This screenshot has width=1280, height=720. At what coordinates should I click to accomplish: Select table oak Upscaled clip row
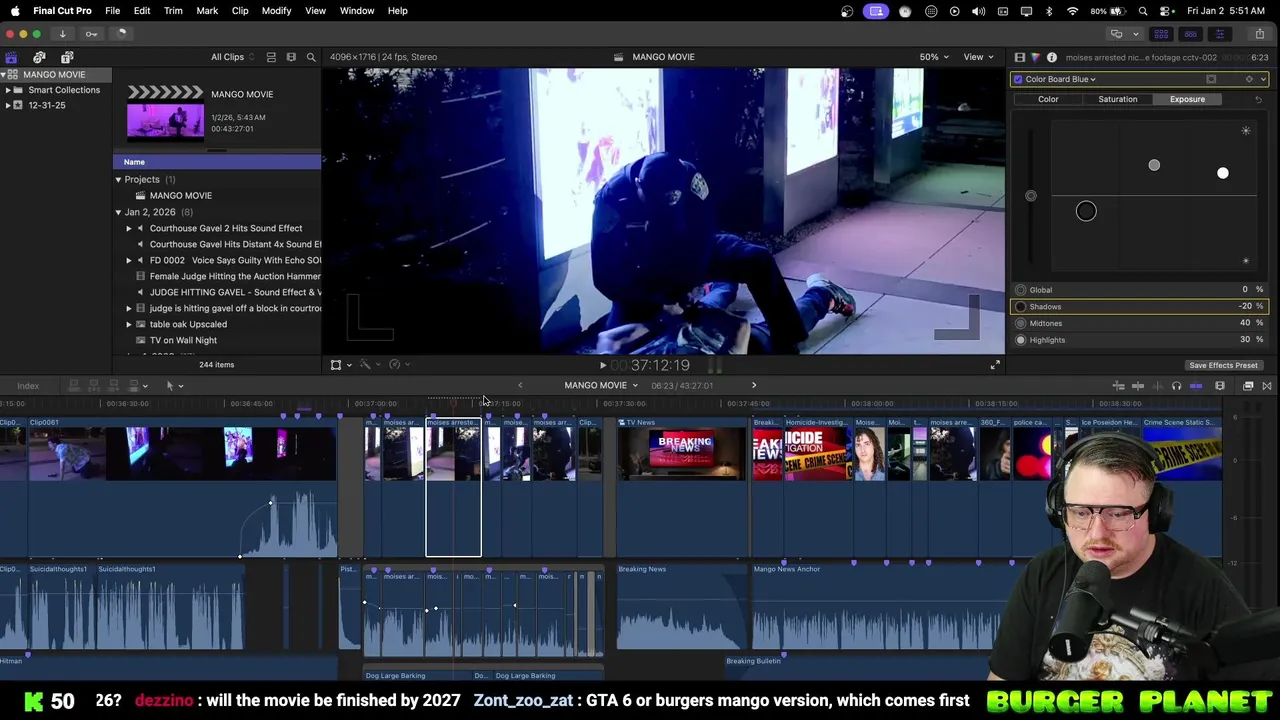coord(217,324)
